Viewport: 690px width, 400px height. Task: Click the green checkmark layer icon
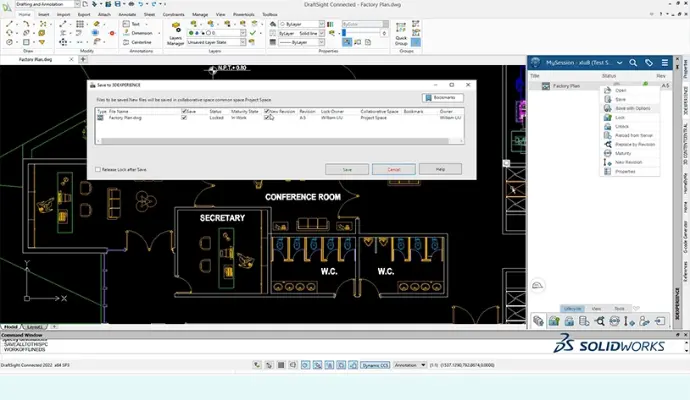253,33
